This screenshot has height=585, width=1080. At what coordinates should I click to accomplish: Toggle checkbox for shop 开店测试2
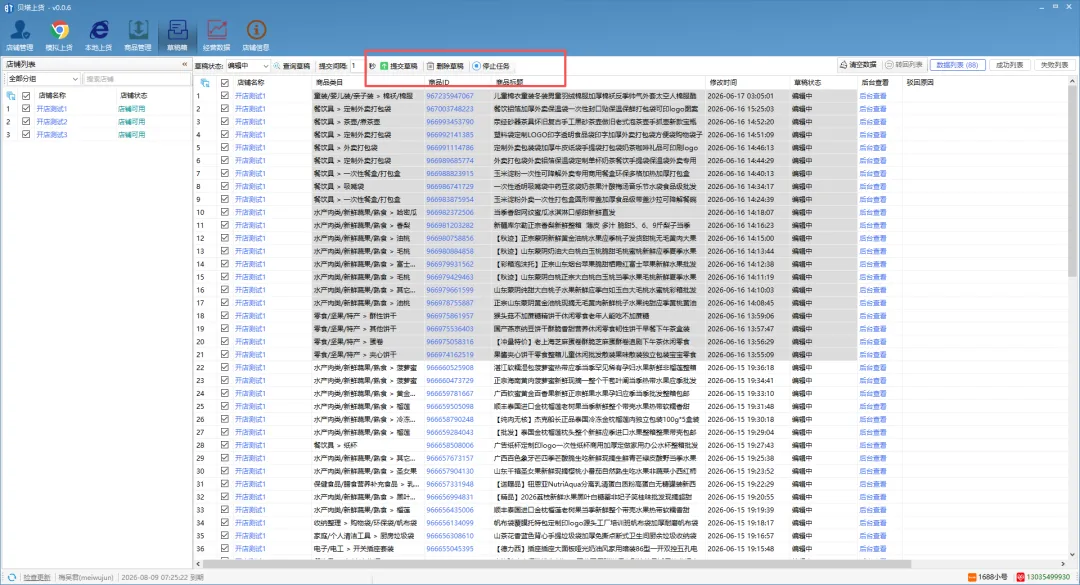click(26, 121)
